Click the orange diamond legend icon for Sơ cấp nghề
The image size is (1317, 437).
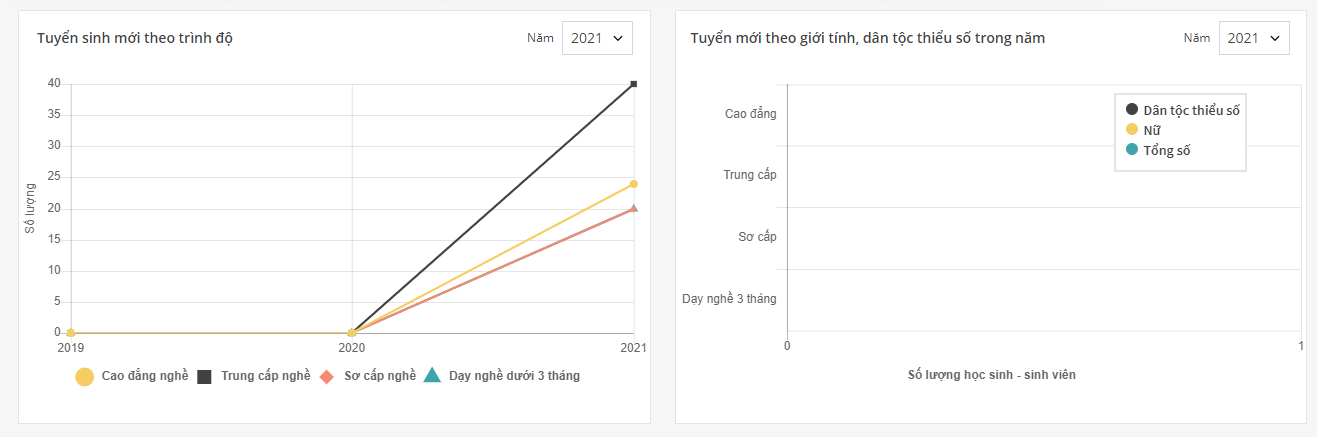(x=325, y=377)
